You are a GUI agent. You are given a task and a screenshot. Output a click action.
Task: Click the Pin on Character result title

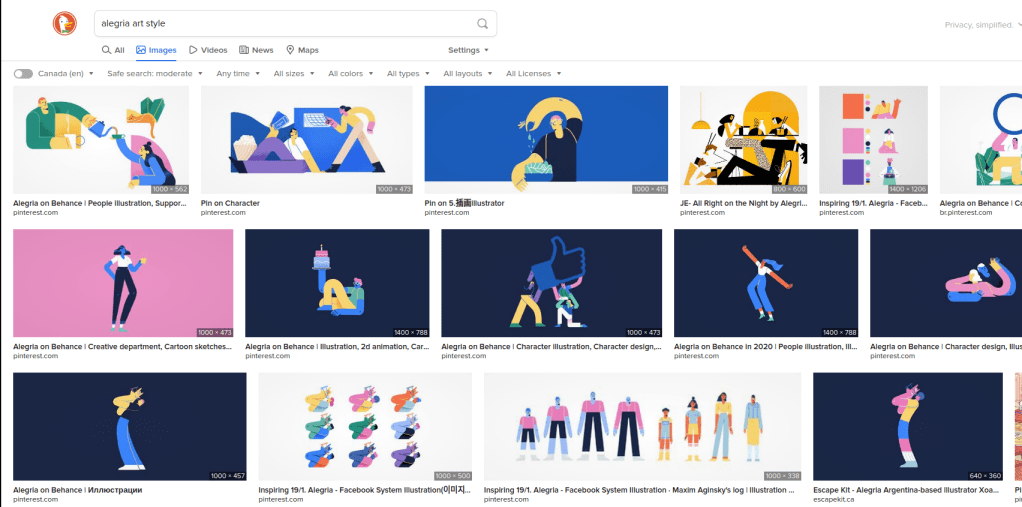point(230,203)
